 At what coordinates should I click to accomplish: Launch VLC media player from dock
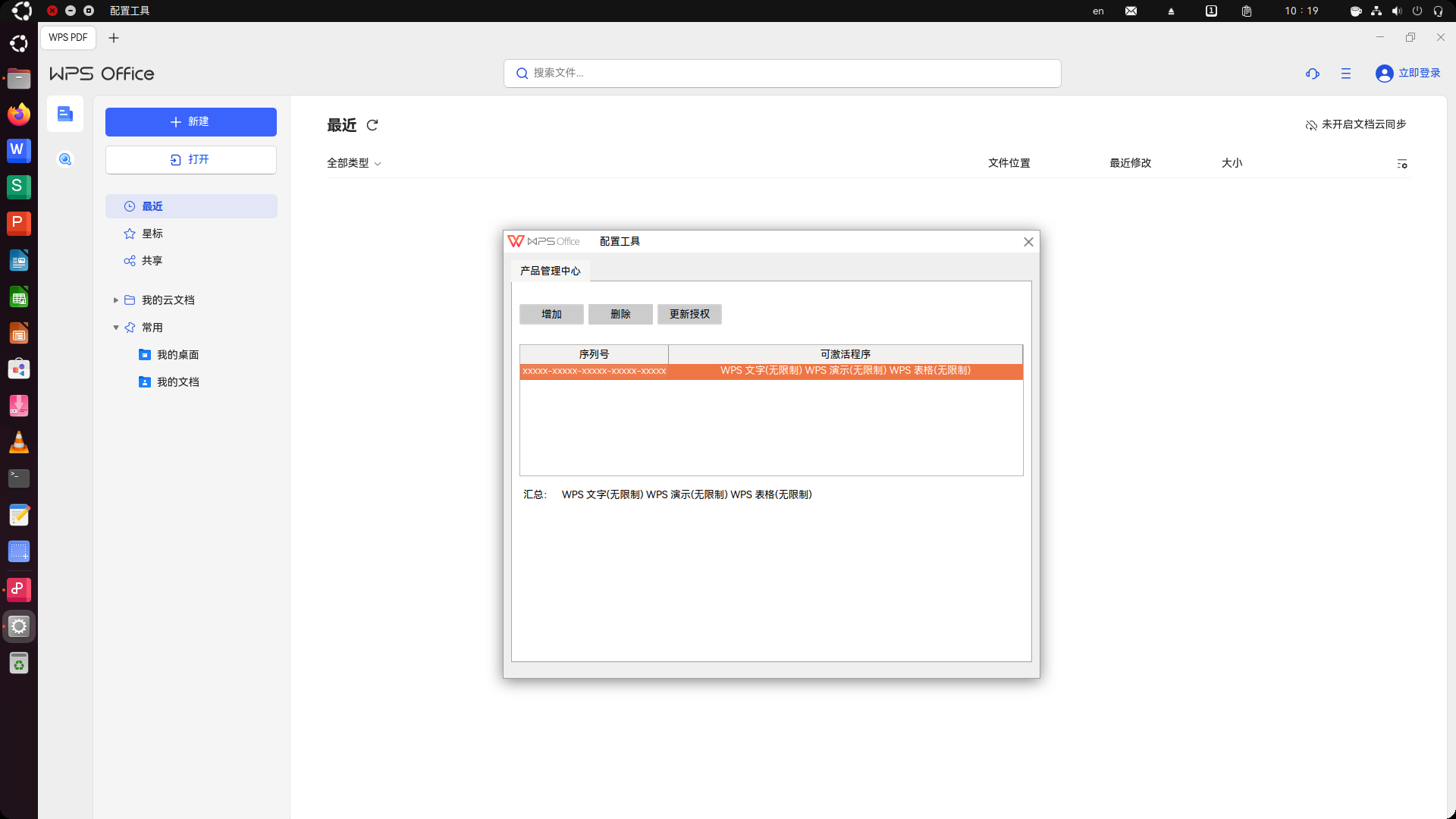click(x=19, y=442)
